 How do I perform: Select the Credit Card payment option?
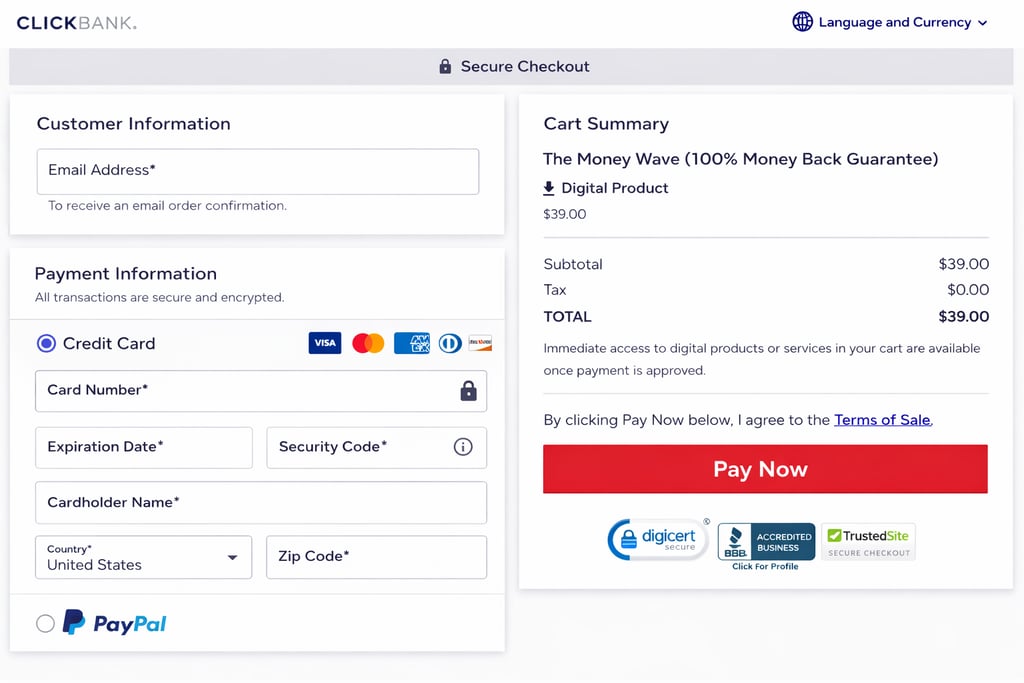coord(46,343)
